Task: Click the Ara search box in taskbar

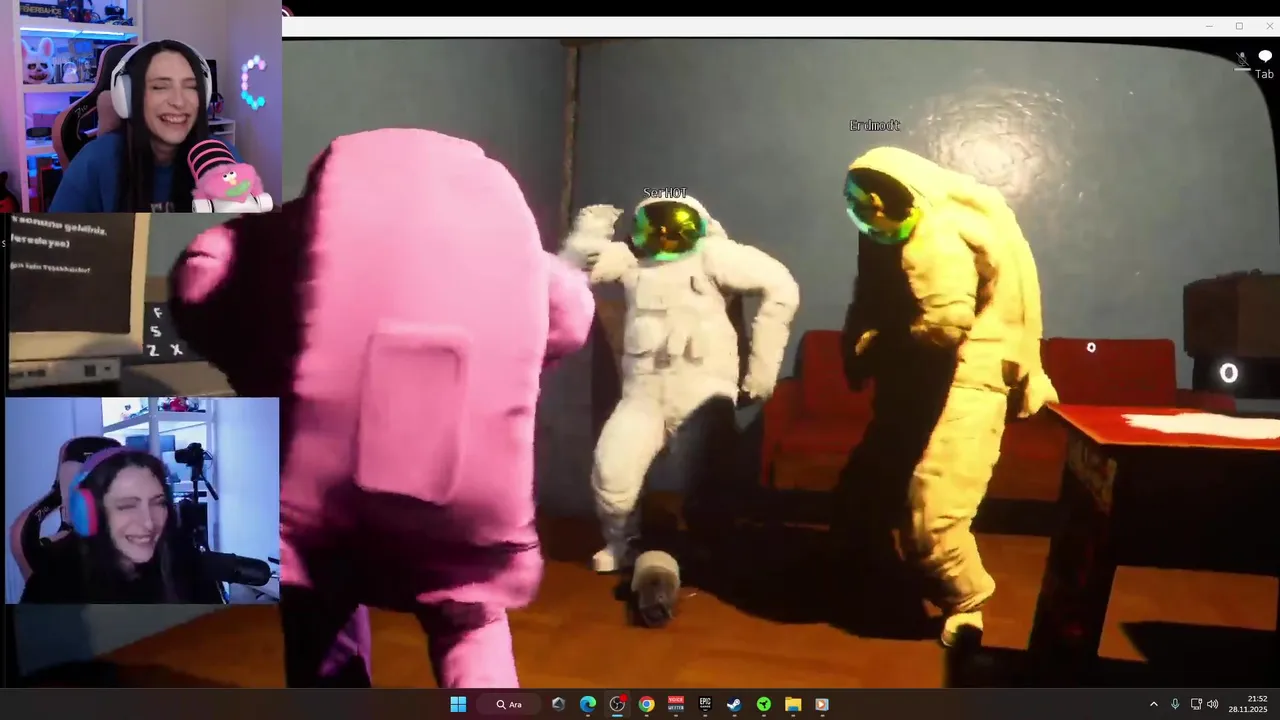Action: [x=509, y=704]
